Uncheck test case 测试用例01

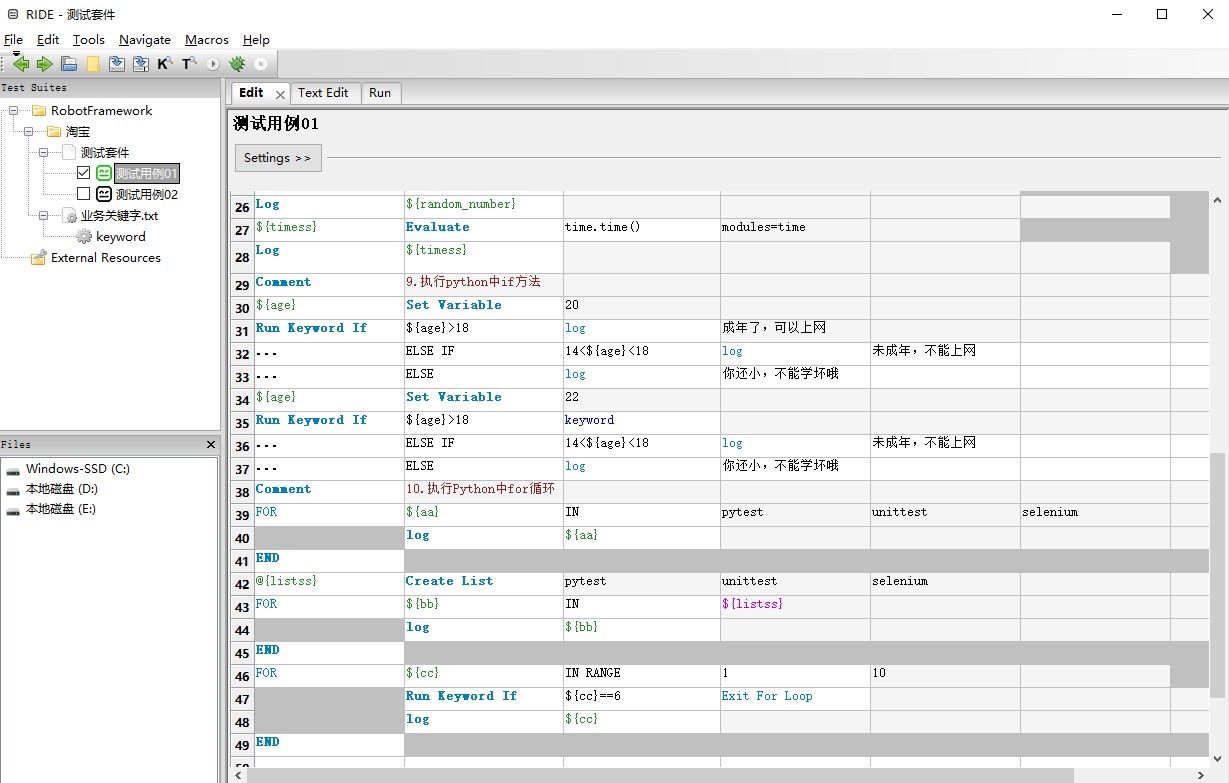tap(83, 172)
